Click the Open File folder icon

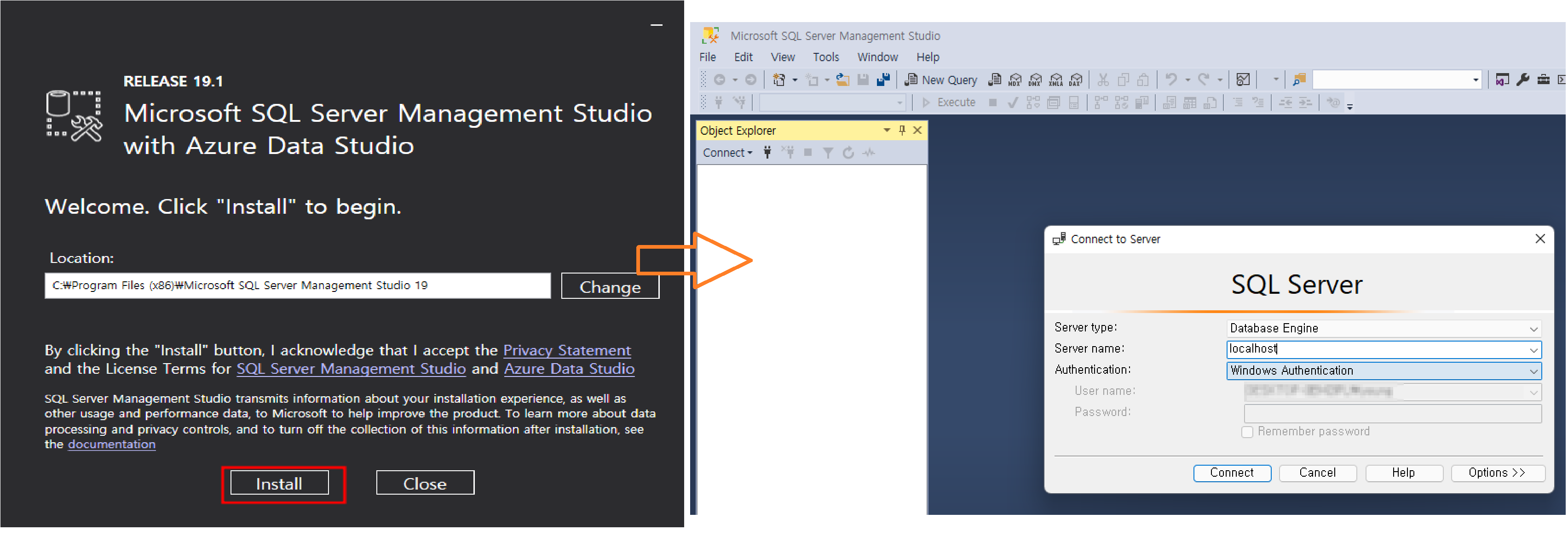[x=842, y=80]
